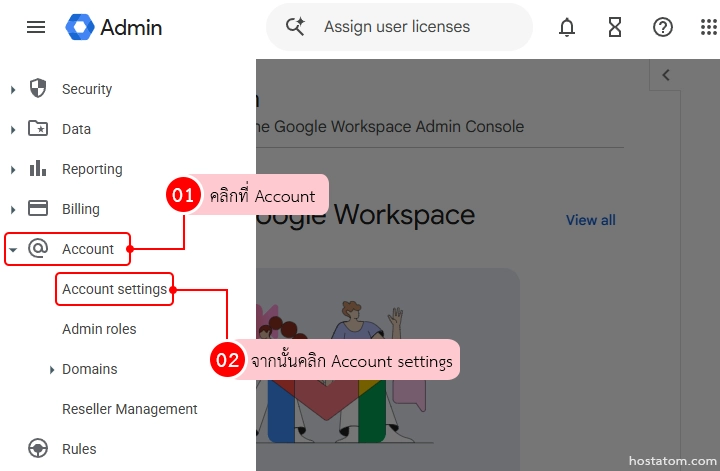
Task: Open Reseller Management
Action: point(129,409)
